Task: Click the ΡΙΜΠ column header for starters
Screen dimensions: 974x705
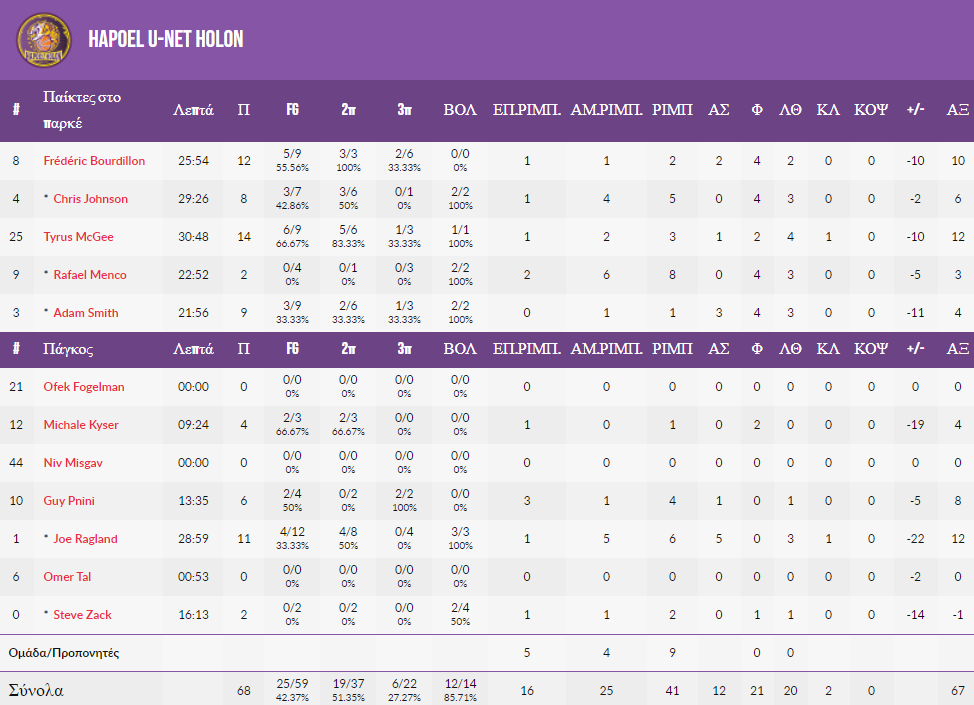Action: click(x=672, y=110)
